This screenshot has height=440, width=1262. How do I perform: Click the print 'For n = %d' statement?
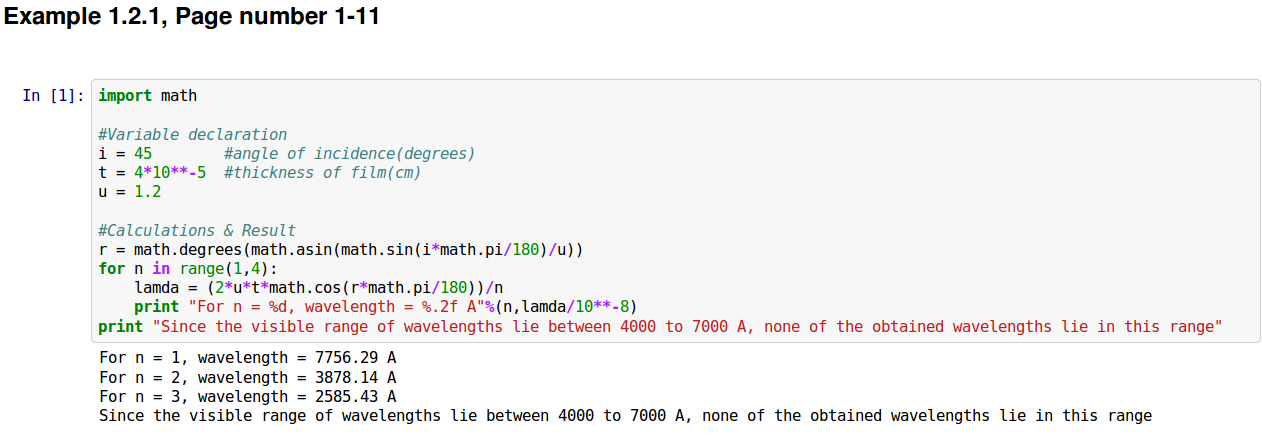coord(385,307)
